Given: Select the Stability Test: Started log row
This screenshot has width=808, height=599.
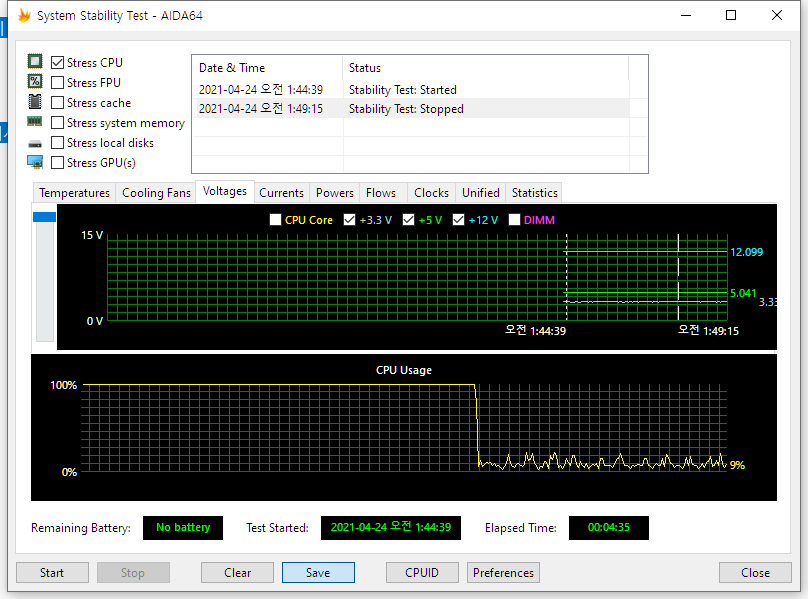Looking at the screenshot, I should (411, 90).
